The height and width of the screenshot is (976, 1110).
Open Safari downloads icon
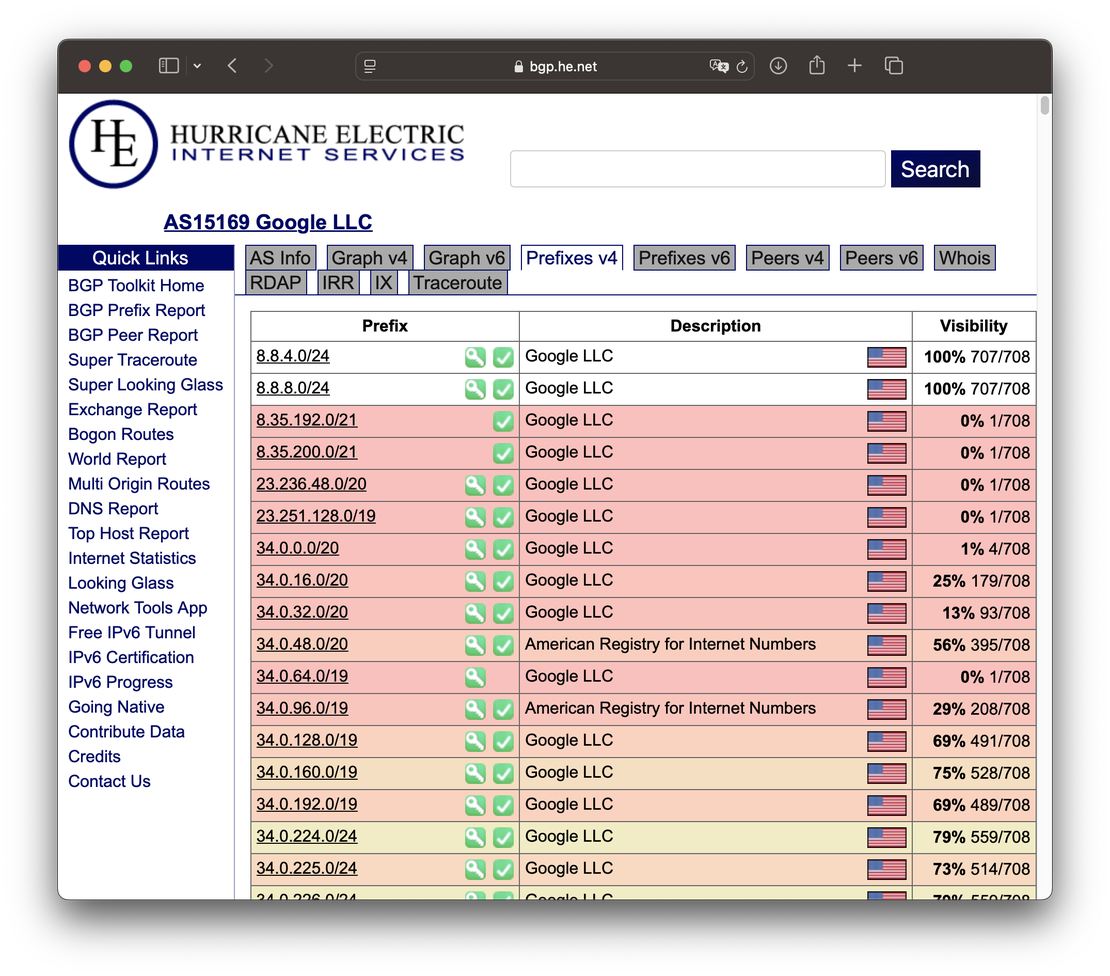(x=778, y=66)
